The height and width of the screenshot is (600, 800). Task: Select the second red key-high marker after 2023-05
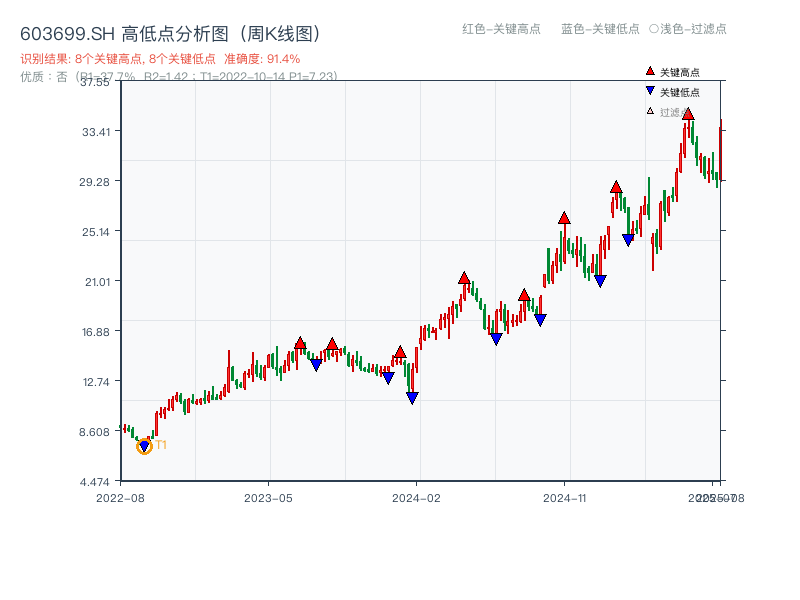332,344
